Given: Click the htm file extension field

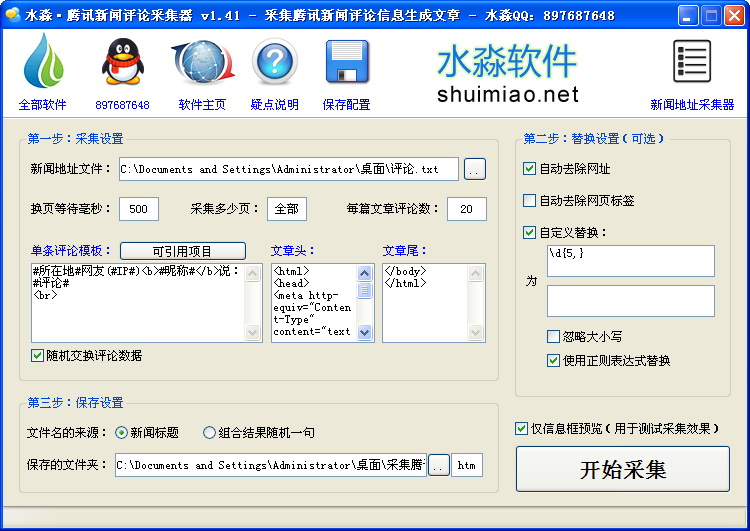Looking at the screenshot, I should 467,465.
